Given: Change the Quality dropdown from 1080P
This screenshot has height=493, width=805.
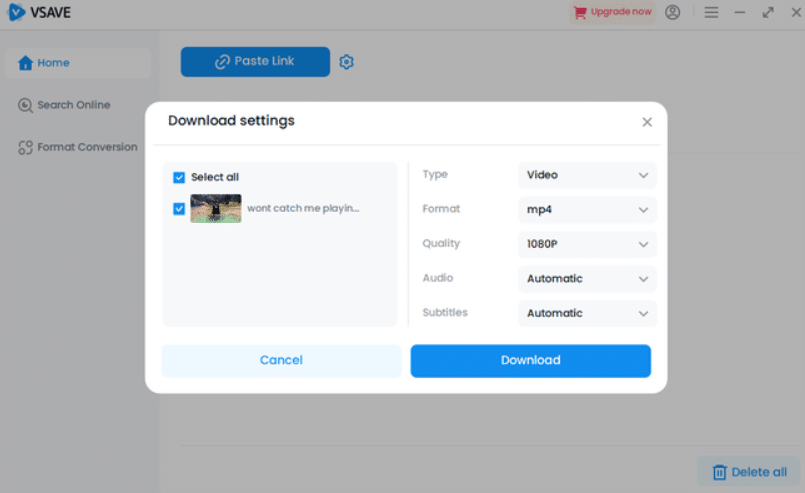Looking at the screenshot, I should (587, 244).
